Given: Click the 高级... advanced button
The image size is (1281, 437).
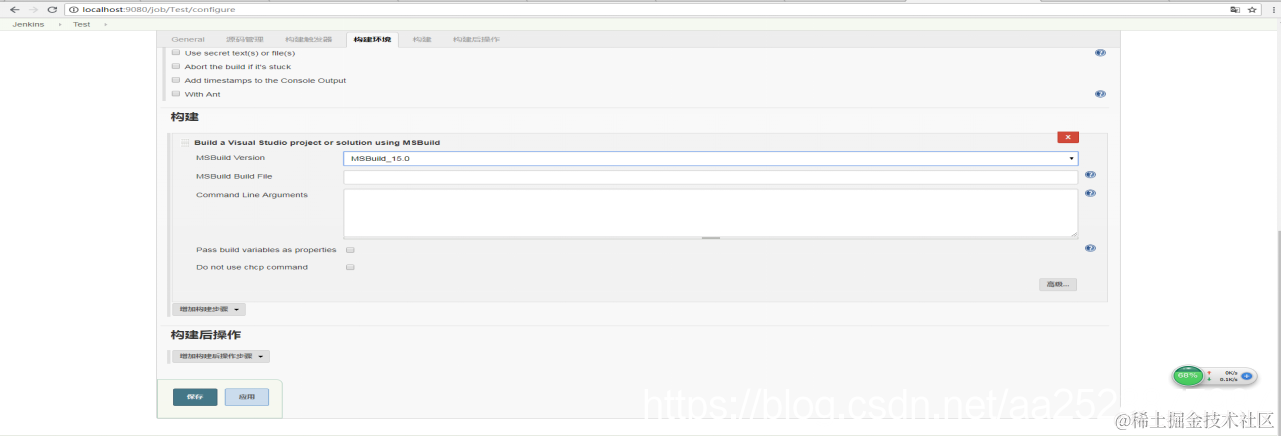Looking at the screenshot, I should pyautogui.click(x=1058, y=284).
